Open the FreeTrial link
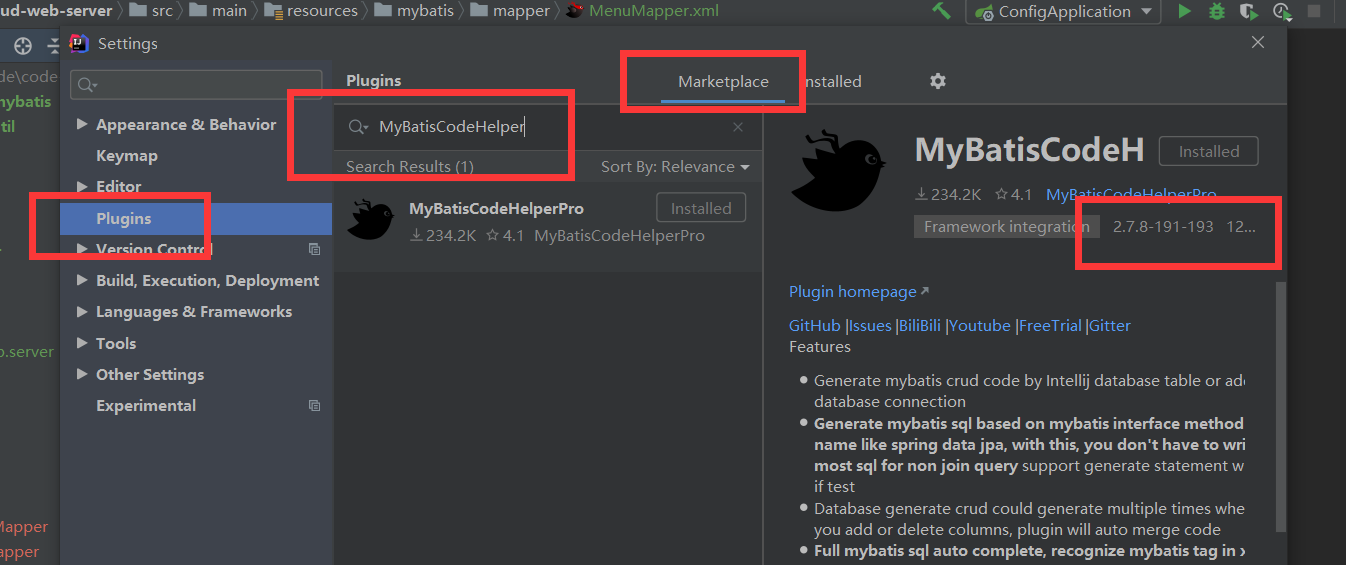Screen dimensions: 1346x565 tap(1050, 326)
